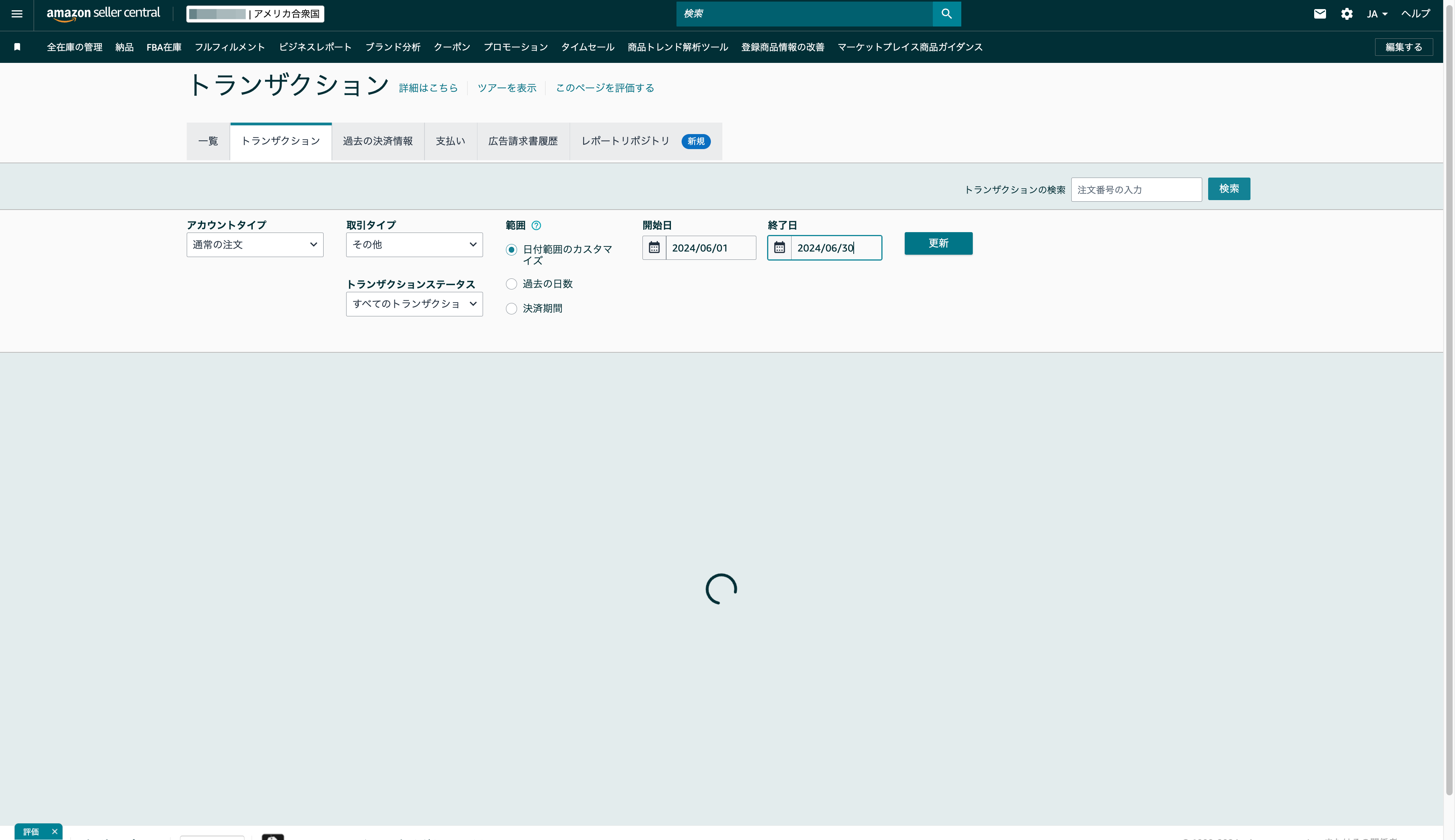Click the 検索 transaction search button

click(x=1229, y=189)
